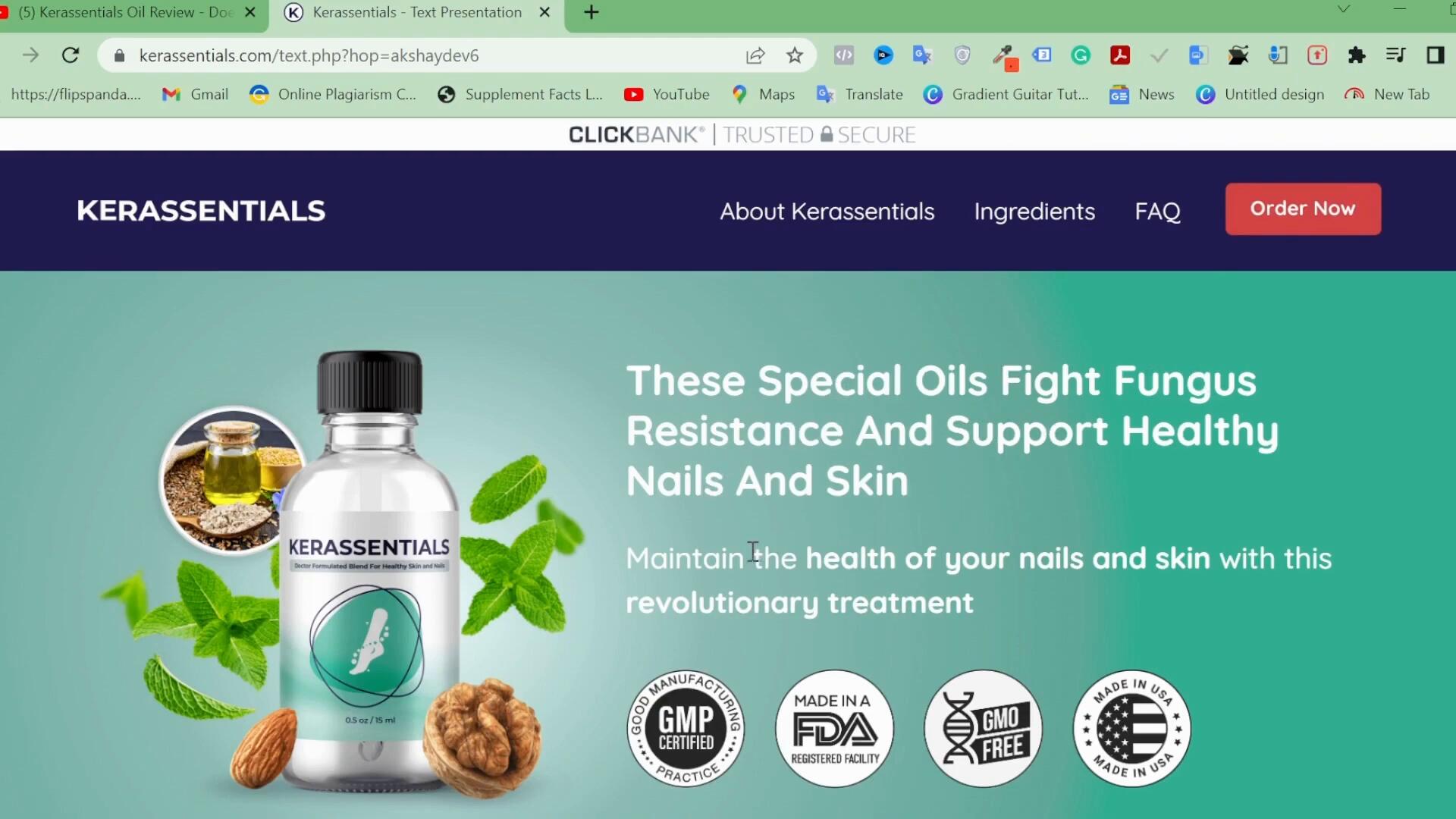
Task: Open the FAQ navigation link
Action: (1157, 212)
